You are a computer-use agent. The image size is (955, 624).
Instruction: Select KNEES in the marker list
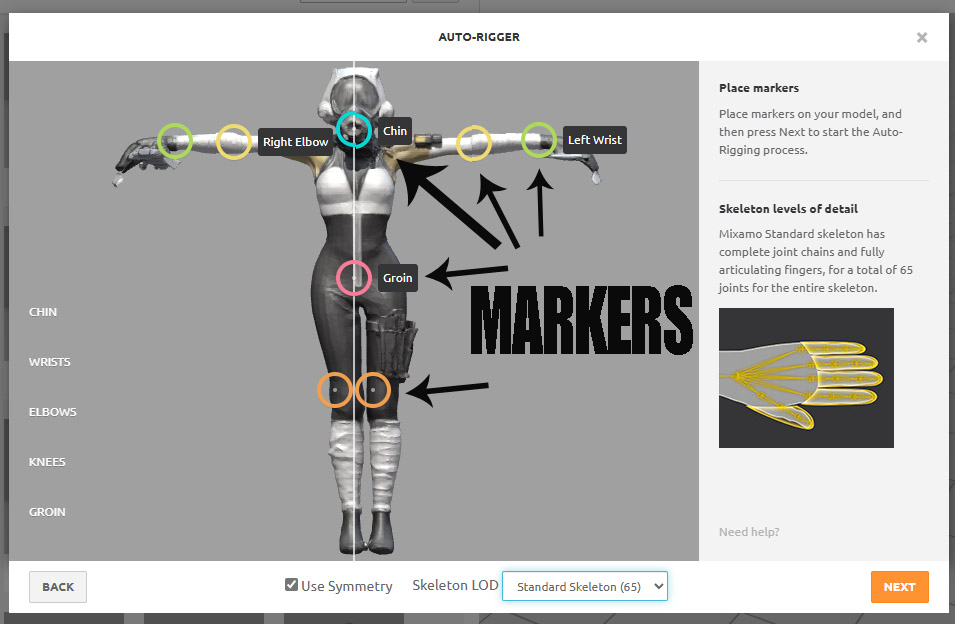pos(47,462)
